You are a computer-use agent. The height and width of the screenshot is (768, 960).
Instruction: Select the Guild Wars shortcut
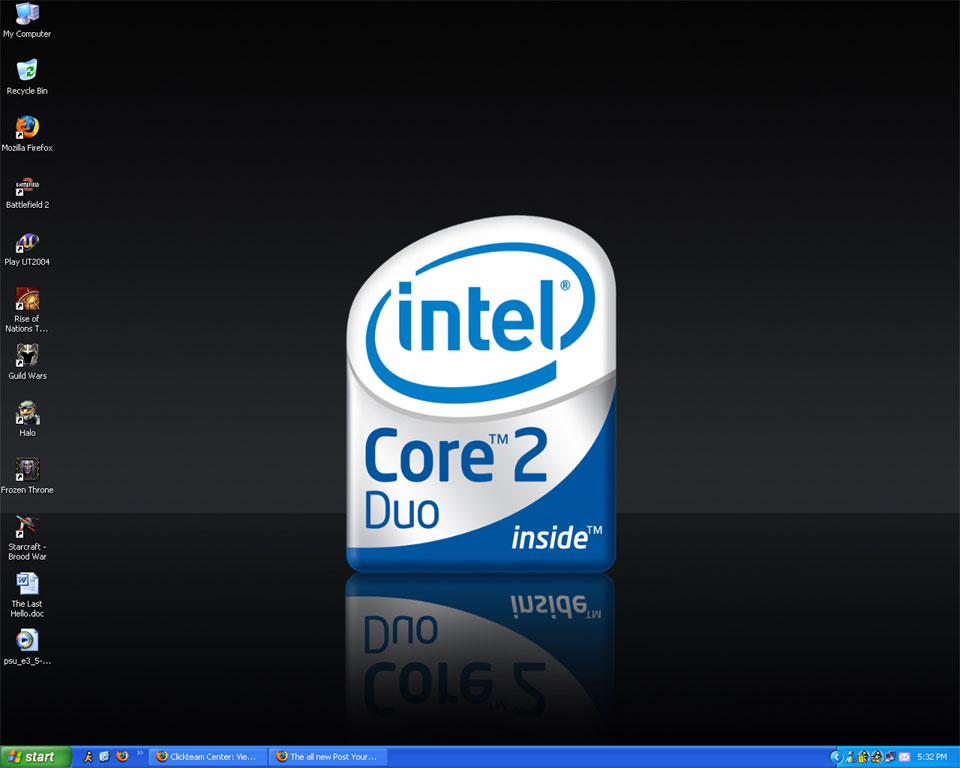(27, 363)
